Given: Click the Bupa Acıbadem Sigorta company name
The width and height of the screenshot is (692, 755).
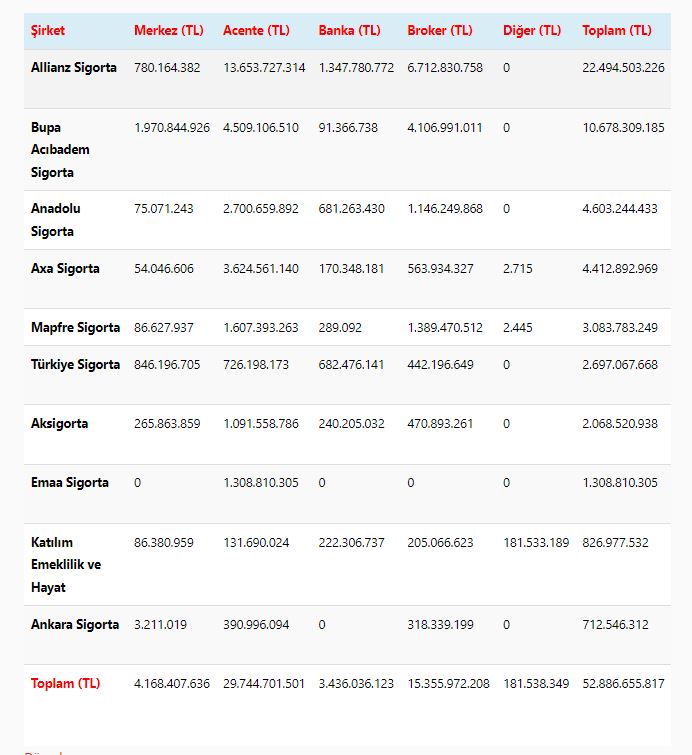Looking at the screenshot, I should point(60,150).
